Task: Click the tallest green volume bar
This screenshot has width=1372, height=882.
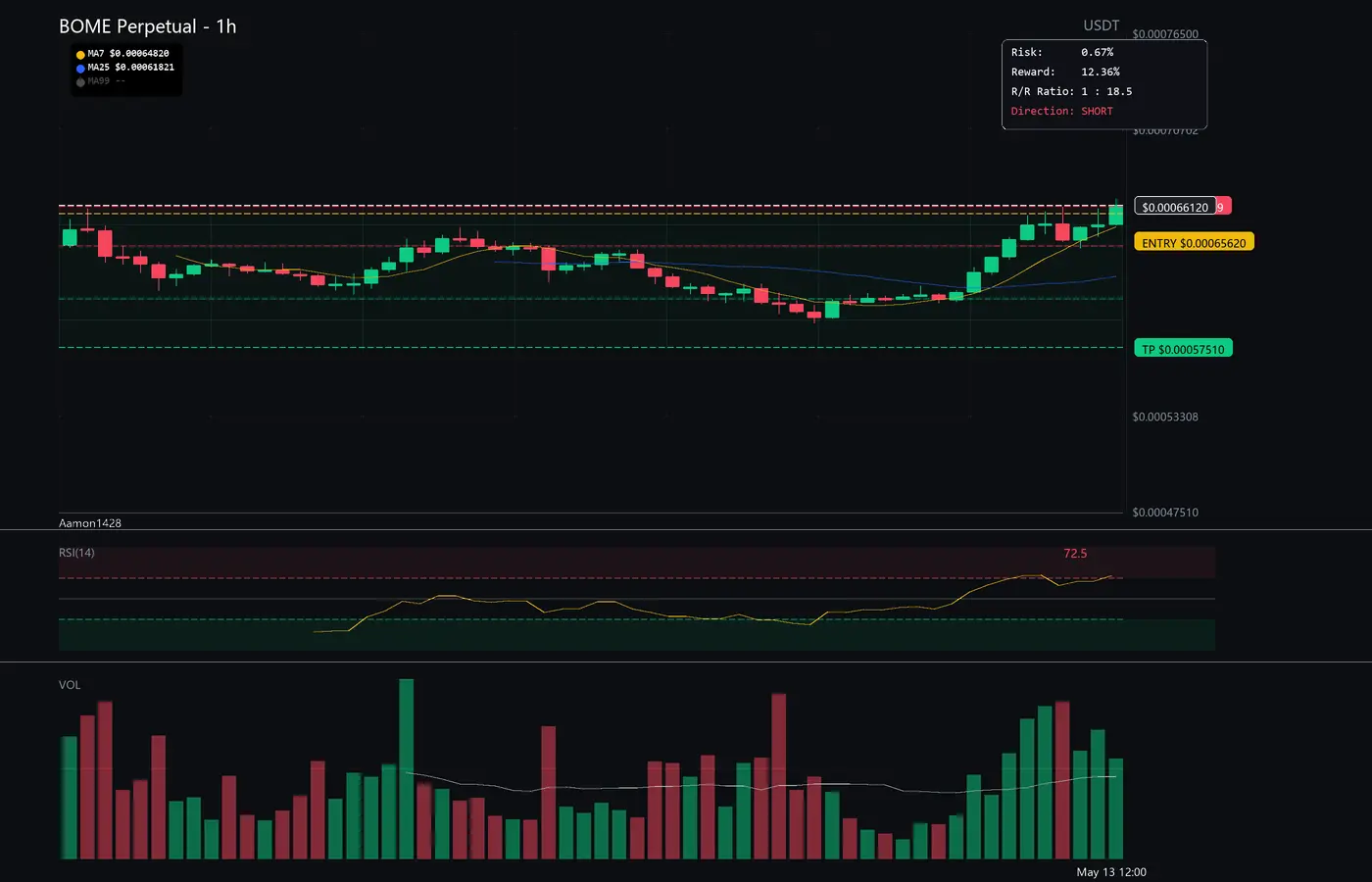Action: [x=407, y=769]
